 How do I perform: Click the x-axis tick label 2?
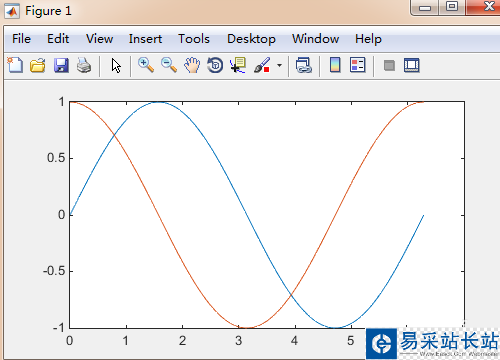182,341
